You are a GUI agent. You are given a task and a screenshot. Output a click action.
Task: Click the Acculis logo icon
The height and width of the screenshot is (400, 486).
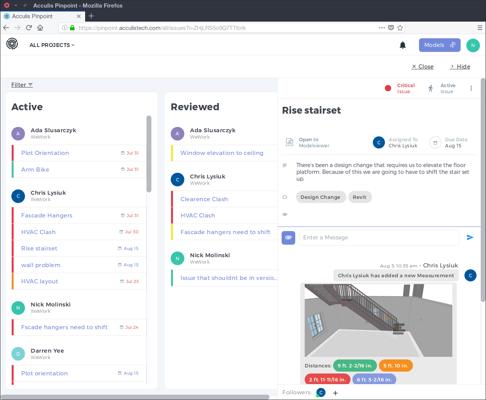pos(12,44)
